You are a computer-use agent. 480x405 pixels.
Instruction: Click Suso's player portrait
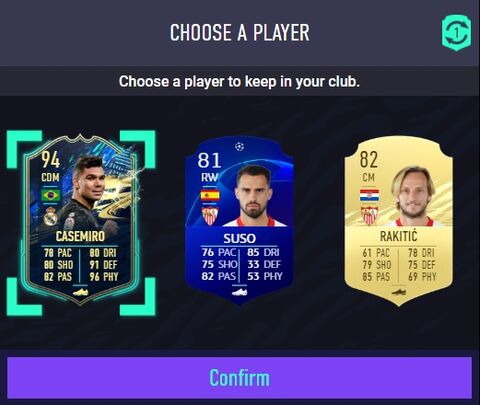[253, 195]
